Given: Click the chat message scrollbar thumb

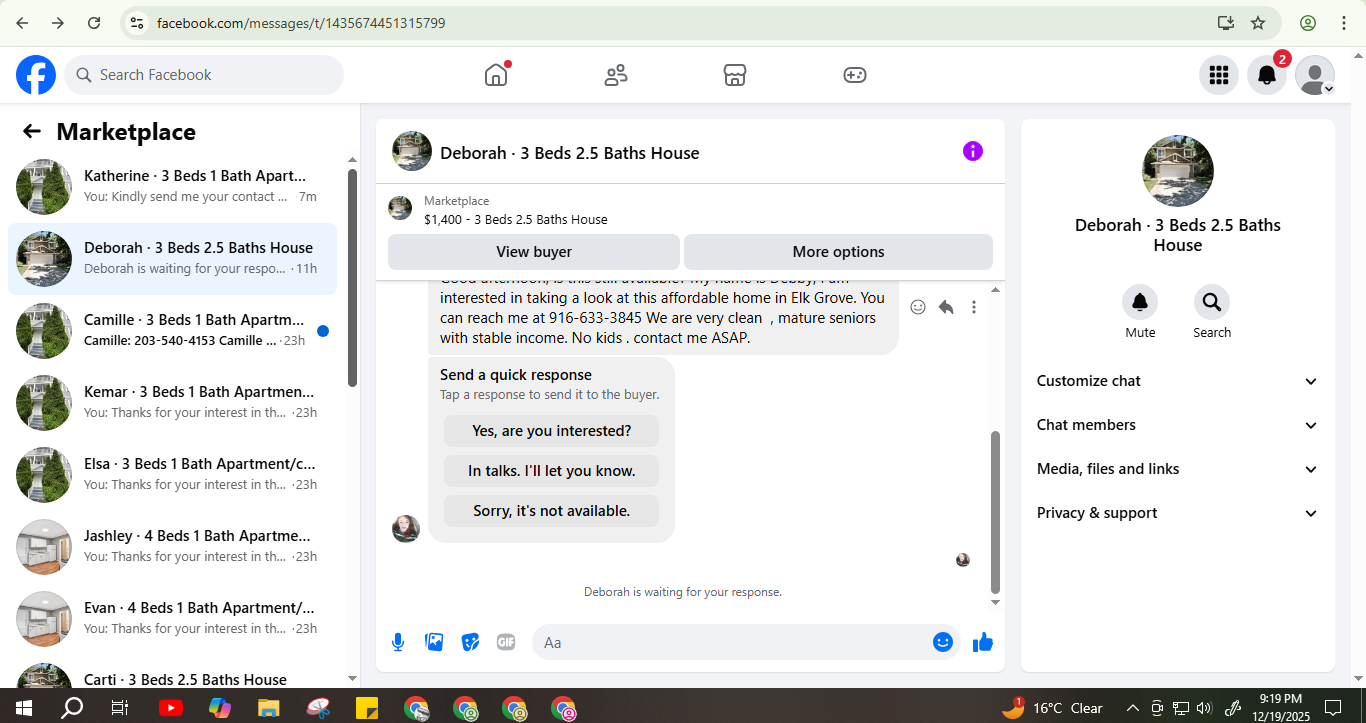Looking at the screenshot, I should pos(995,512).
